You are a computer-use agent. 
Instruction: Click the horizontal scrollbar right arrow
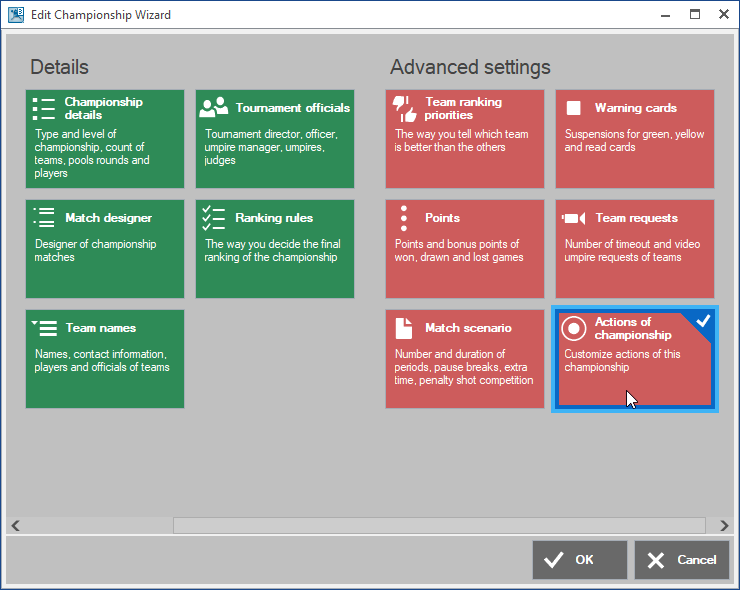point(724,525)
